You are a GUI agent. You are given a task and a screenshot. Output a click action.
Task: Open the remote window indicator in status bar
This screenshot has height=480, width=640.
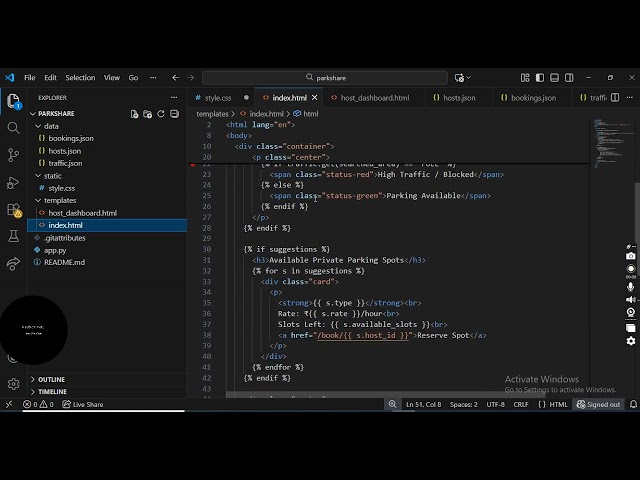coord(9,404)
